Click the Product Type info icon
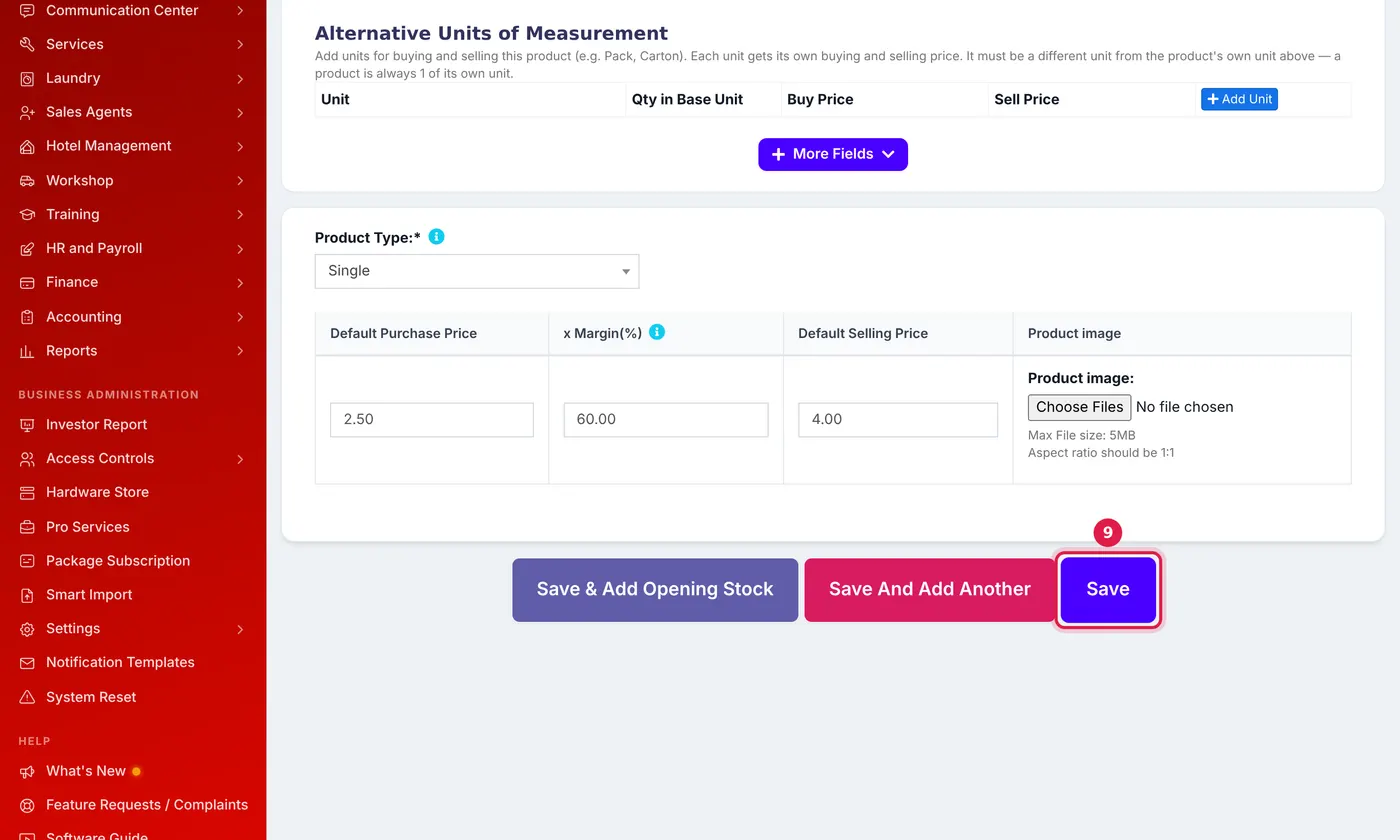This screenshot has height=840, width=1400. point(436,237)
